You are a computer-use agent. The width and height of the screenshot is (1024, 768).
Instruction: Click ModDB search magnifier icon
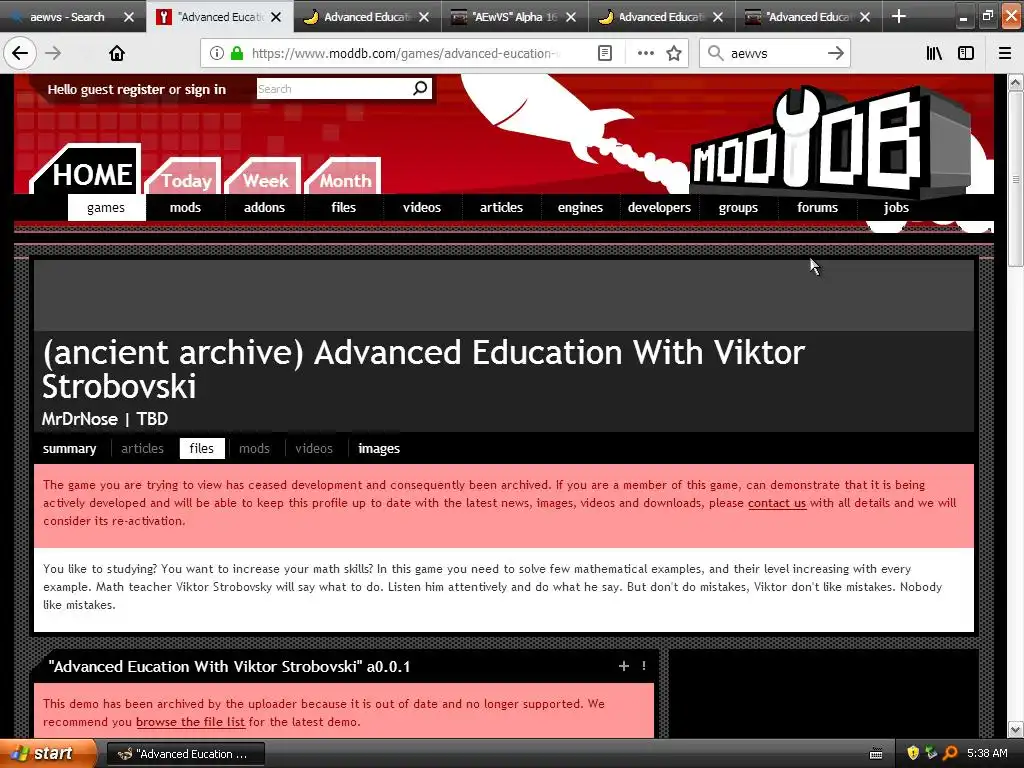click(421, 88)
